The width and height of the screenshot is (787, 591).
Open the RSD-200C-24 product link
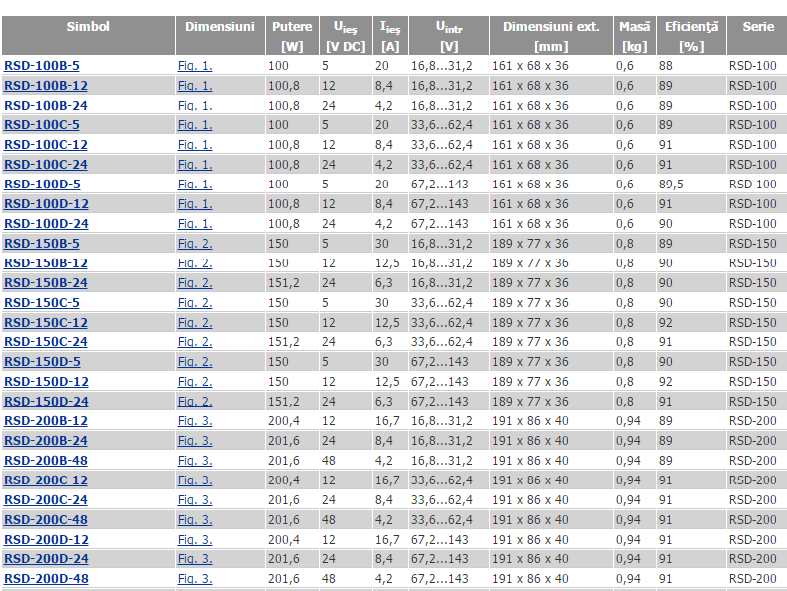tap(46, 500)
